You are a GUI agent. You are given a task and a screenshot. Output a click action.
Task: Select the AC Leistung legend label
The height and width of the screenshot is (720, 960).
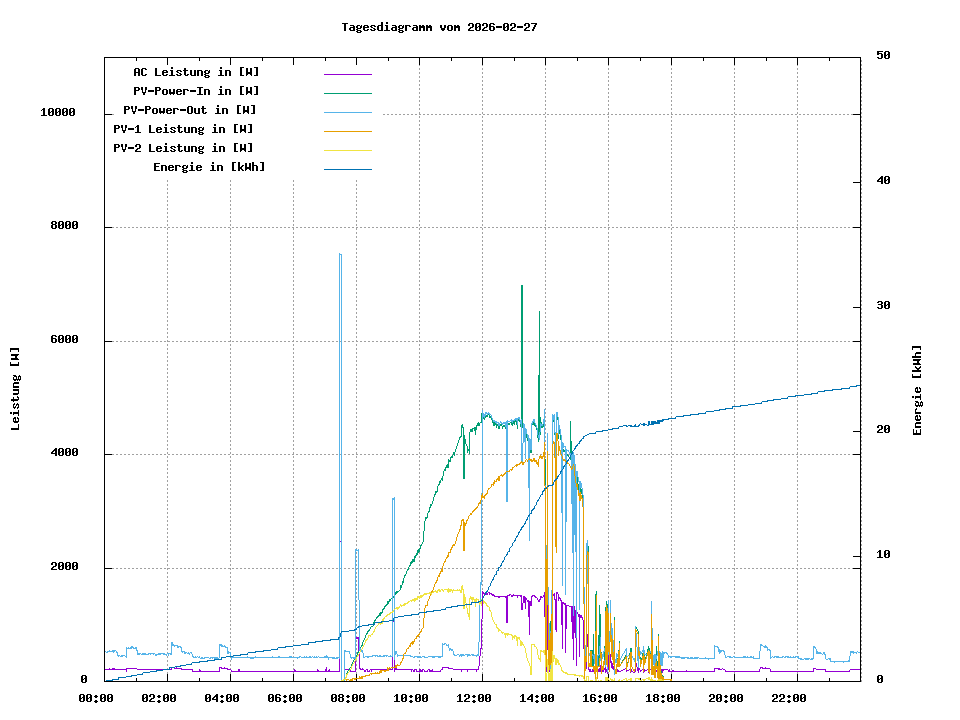coord(196,72)
